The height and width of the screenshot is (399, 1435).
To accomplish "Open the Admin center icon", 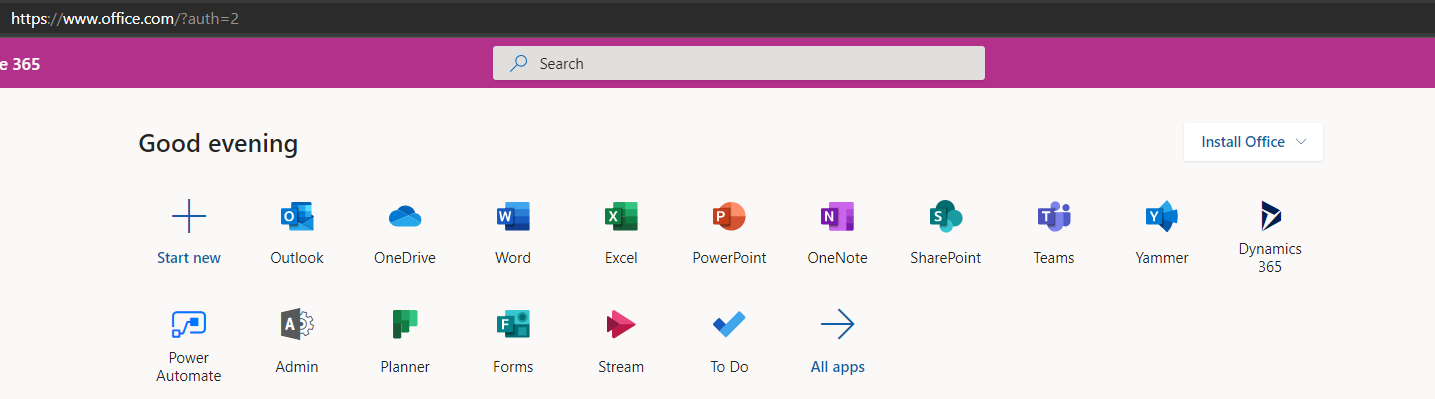I will pyautogui.click(x=297, y=324).
